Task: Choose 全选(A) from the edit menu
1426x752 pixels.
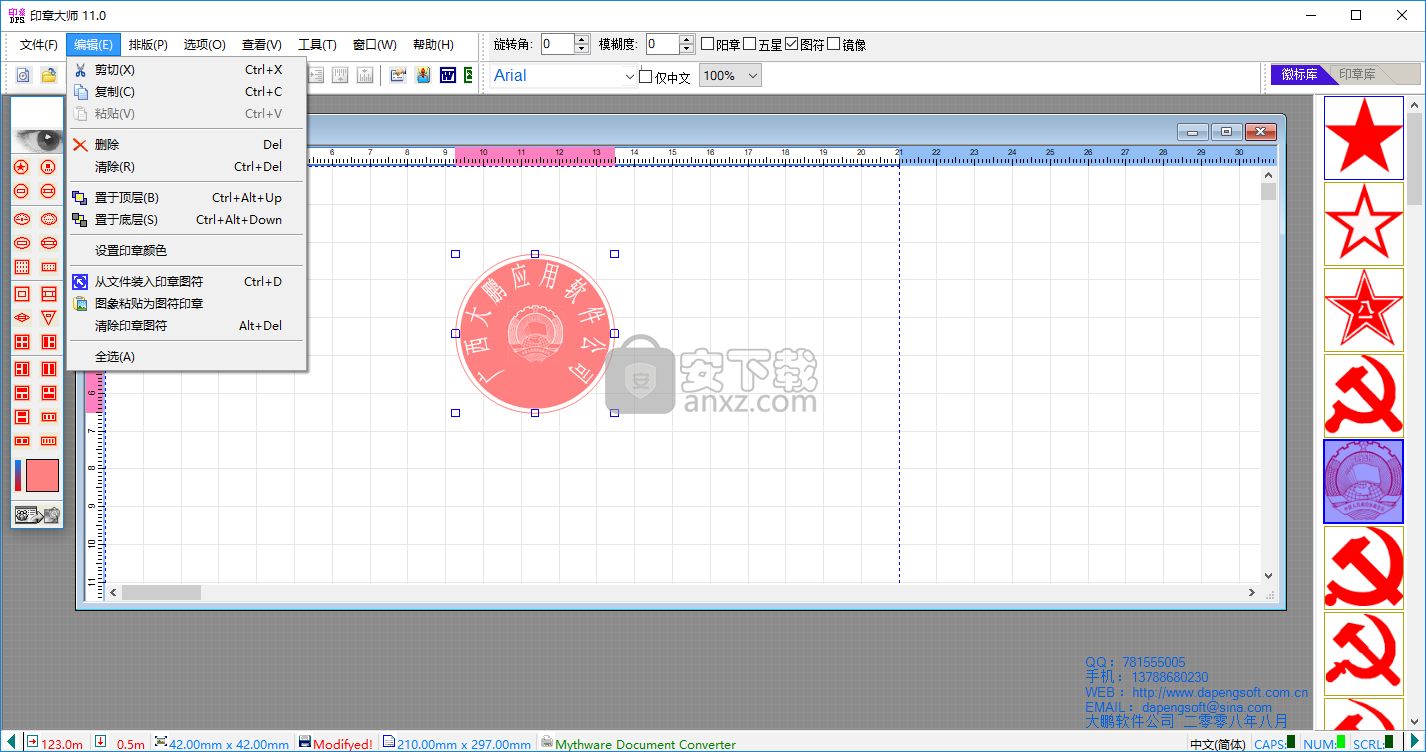Action: tap(186, 357)
